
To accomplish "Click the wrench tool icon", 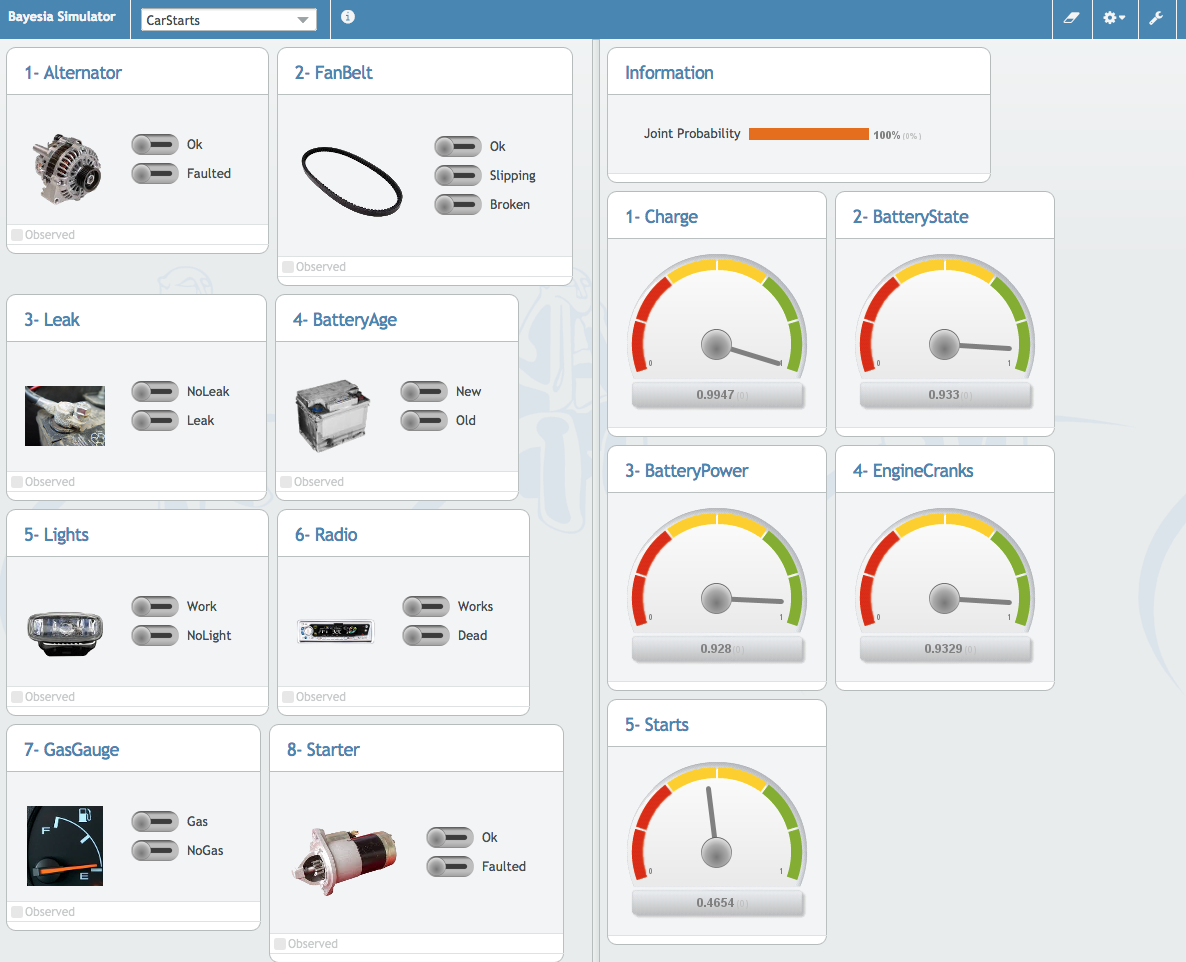I will tap(1156, 19).
